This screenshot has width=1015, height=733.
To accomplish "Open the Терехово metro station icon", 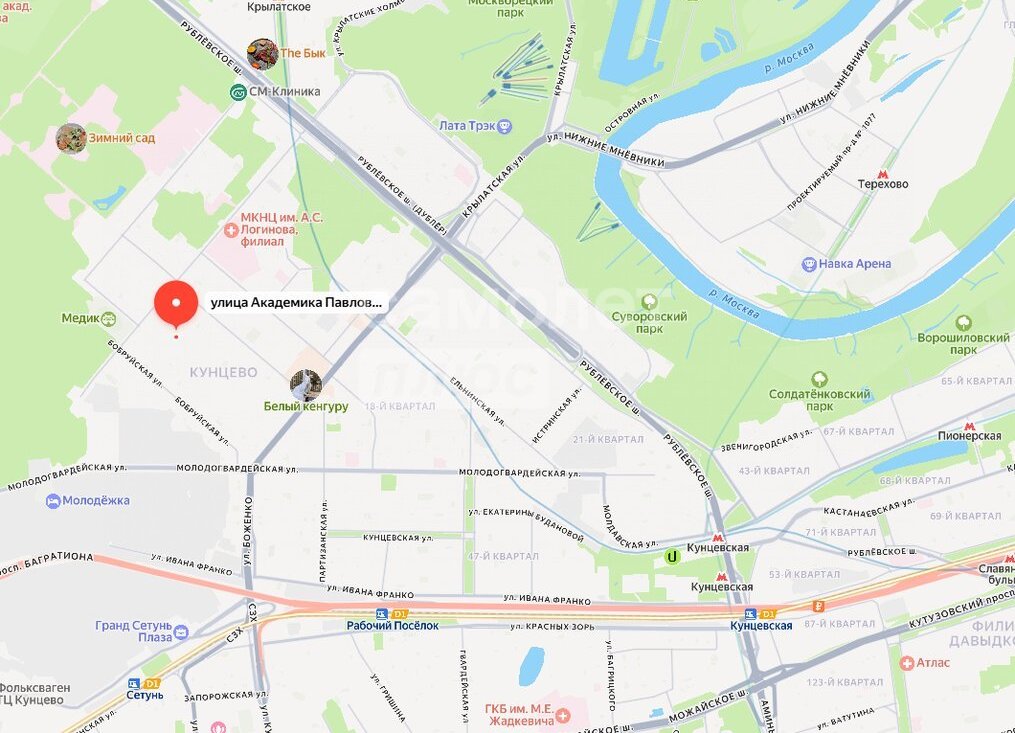I will pyautogui.click(x=882, y=174).
